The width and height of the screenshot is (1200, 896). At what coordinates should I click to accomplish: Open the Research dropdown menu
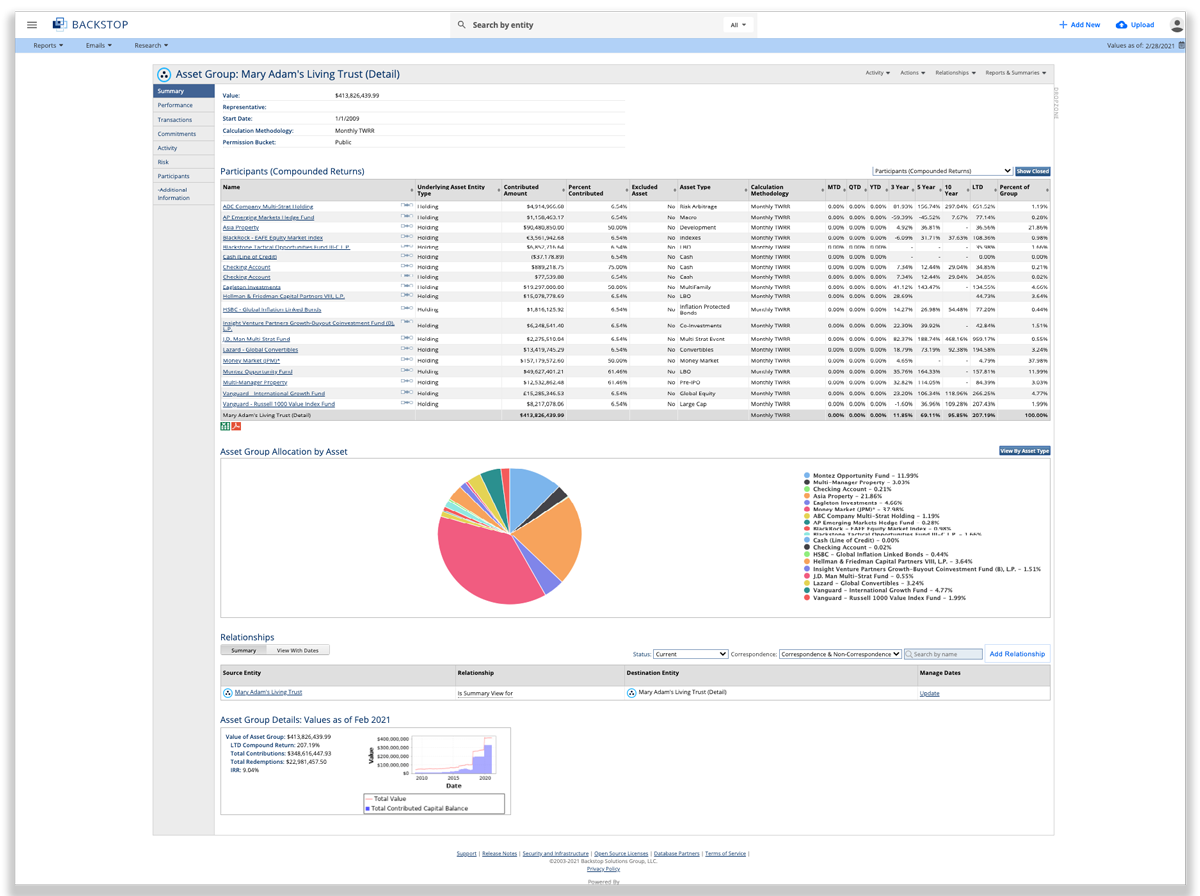tap(151, 45)
